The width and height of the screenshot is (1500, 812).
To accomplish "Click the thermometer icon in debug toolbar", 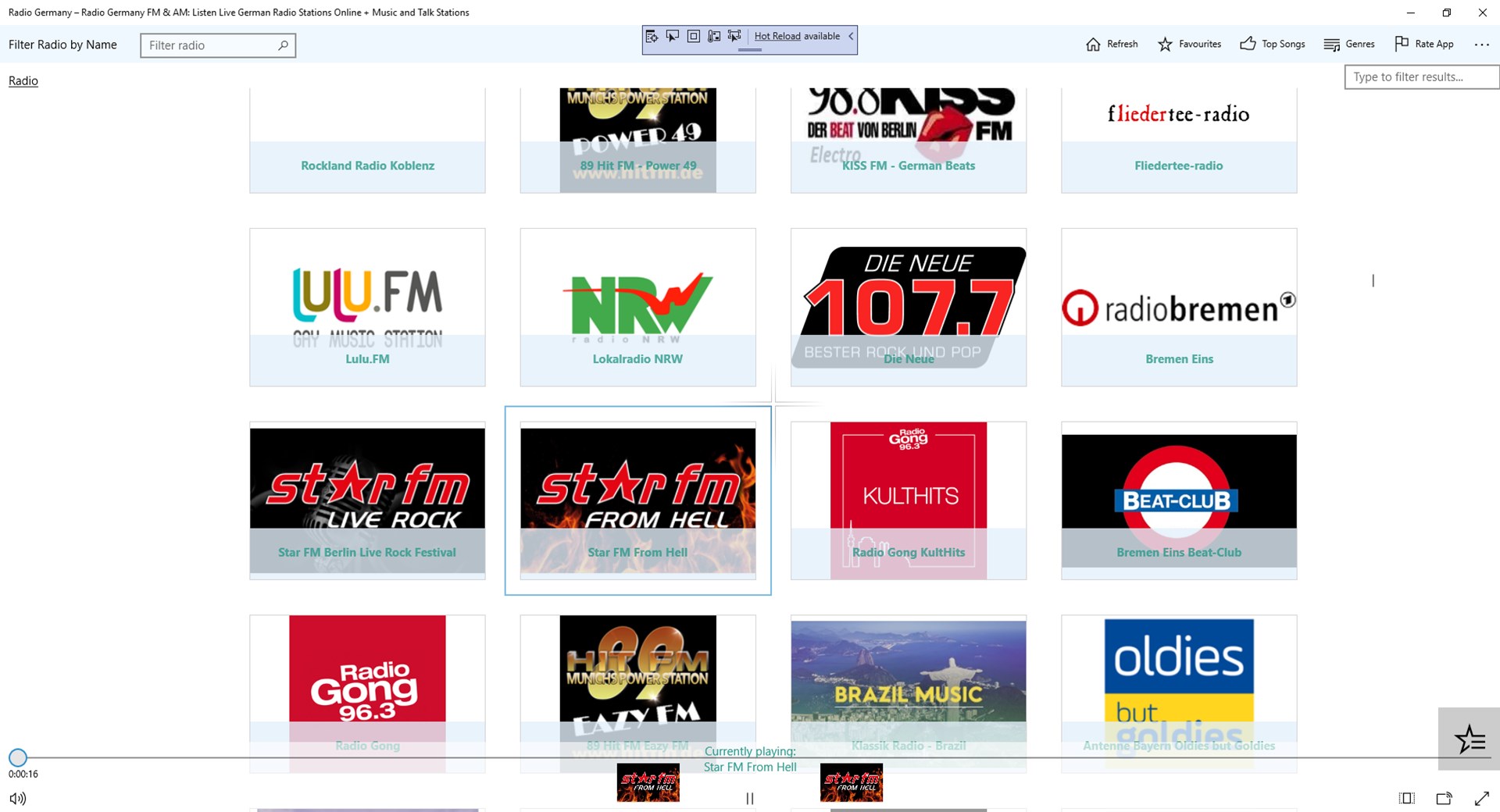I will pyautogui.click(x=714, y=36).
